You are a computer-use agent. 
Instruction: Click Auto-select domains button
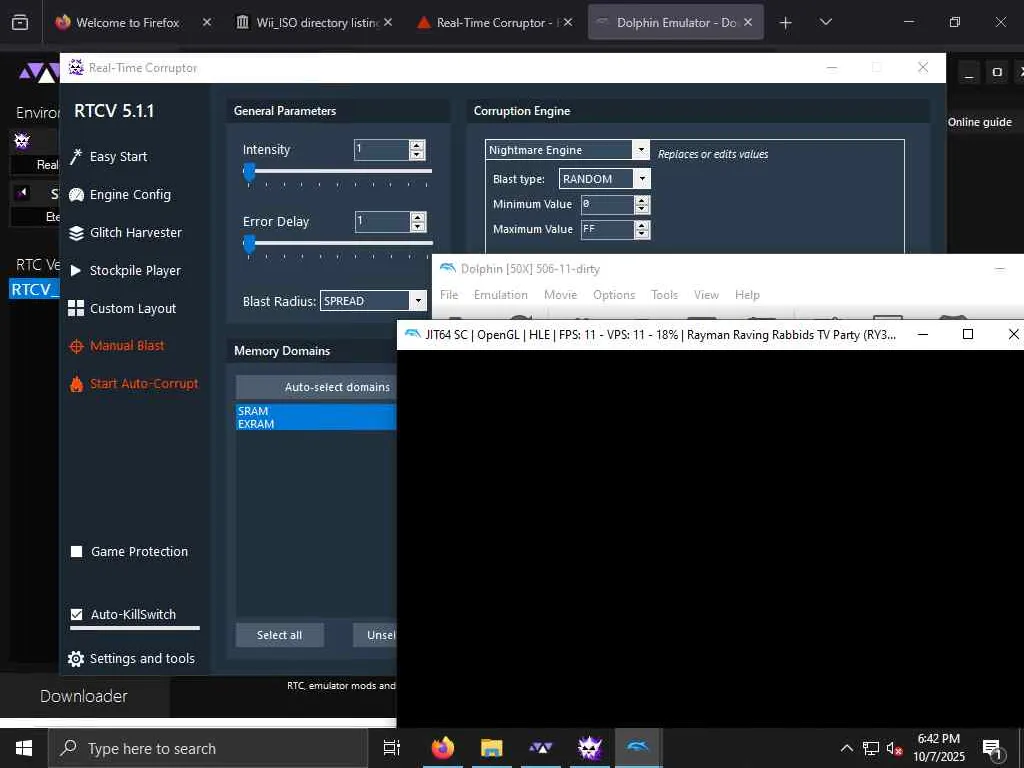pyautogui.click(x=316, y=387)
